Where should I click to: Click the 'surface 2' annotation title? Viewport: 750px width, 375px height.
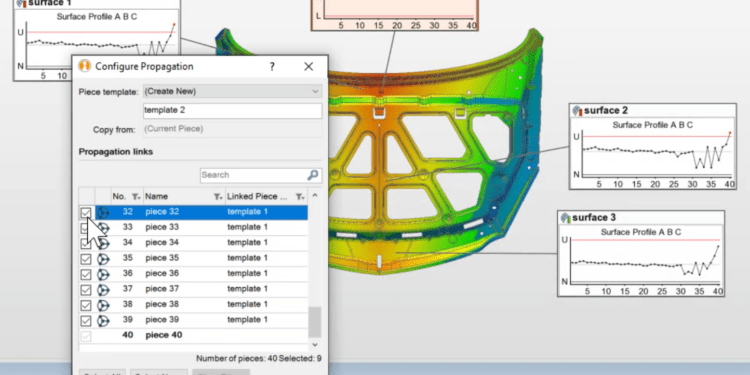(606, 110)
